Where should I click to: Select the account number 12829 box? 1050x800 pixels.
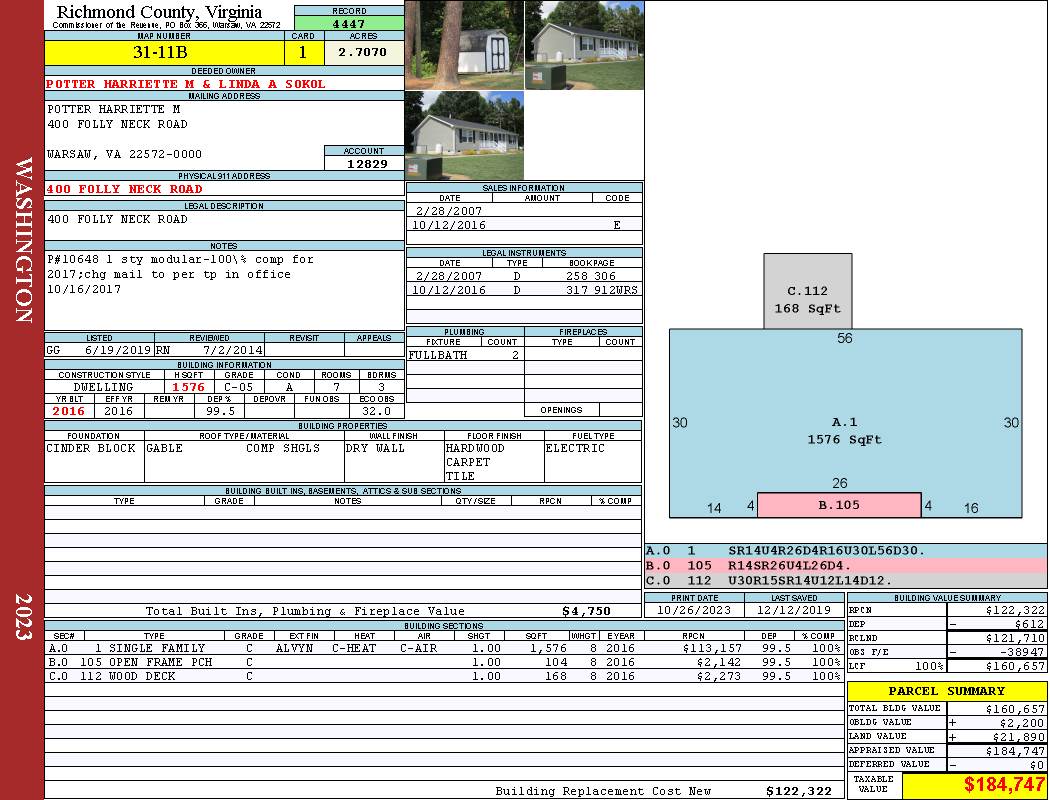click(x=364, y=163)
